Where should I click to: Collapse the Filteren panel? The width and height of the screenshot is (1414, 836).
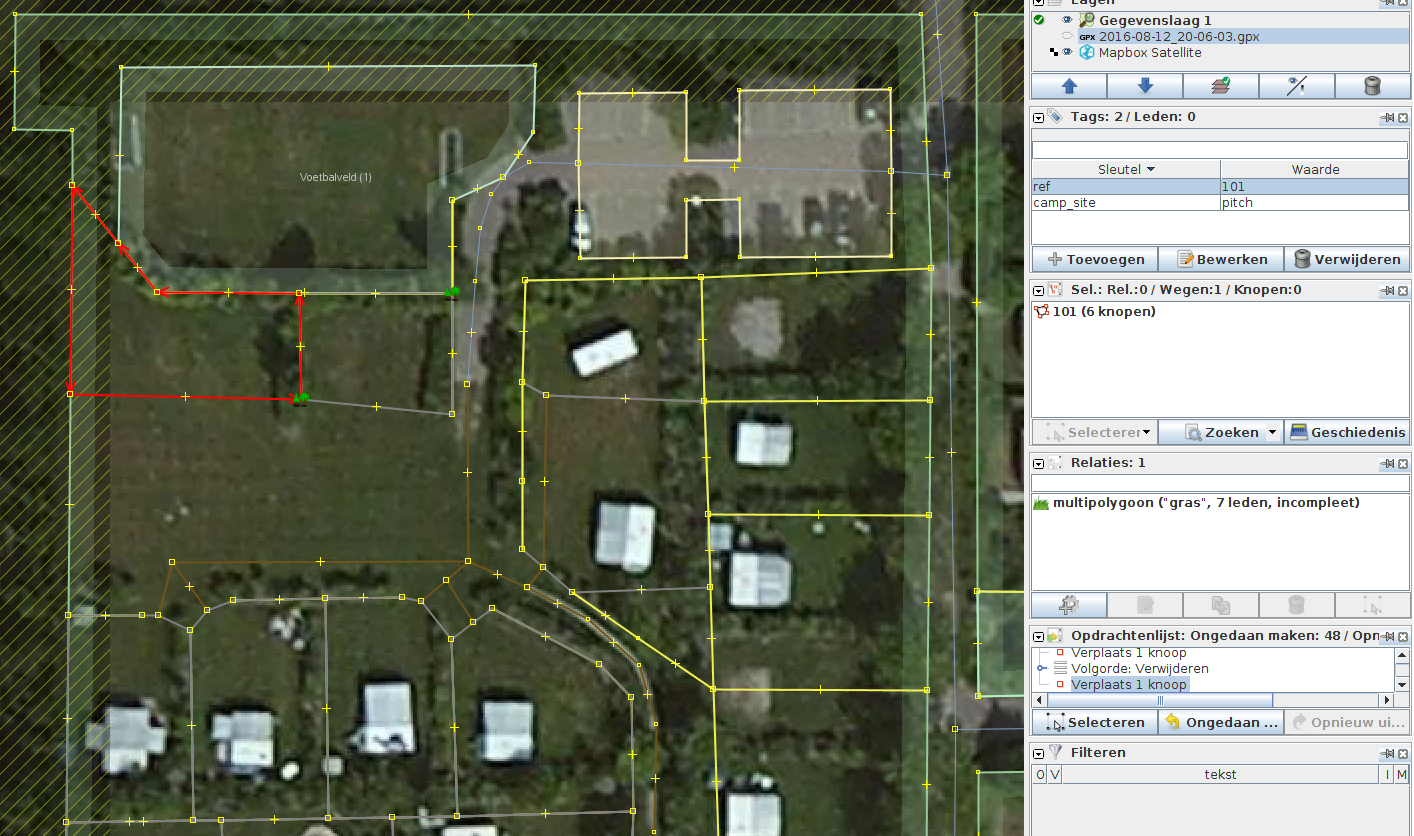1038,753
